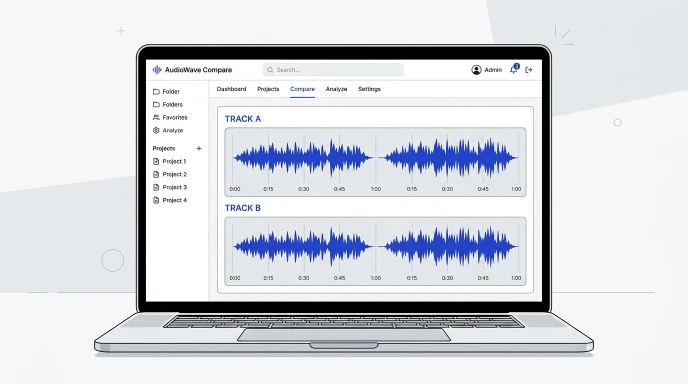Viewport: 688px width, 384px height.
Task: Go to the Settings tab
Action: (x=369, y=89)
